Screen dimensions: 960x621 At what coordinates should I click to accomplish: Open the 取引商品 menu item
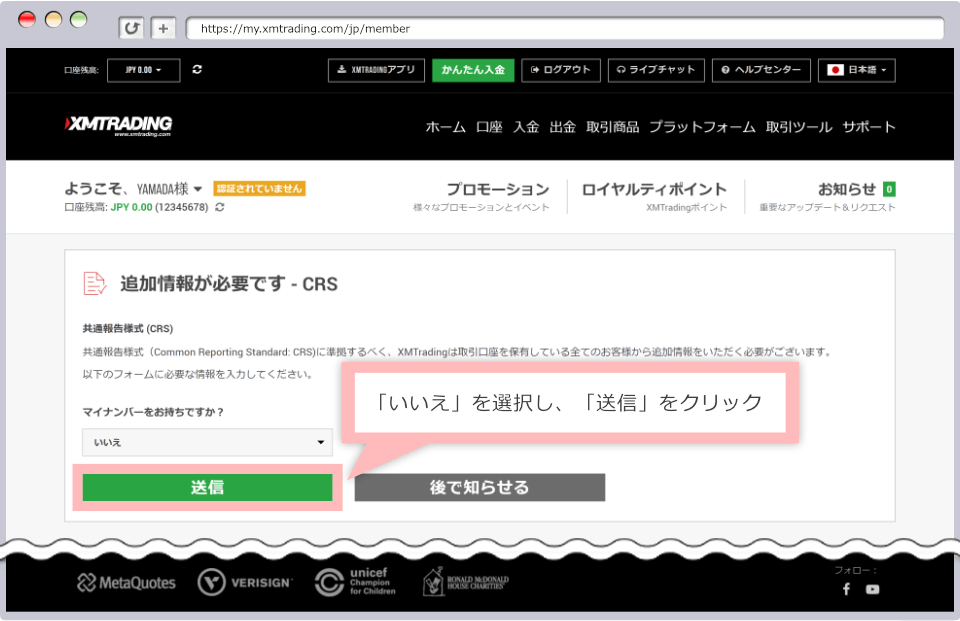(612, 127)
